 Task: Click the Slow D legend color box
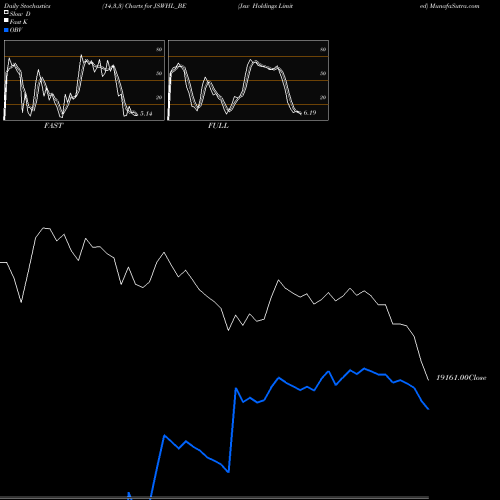tap(6, 13)
